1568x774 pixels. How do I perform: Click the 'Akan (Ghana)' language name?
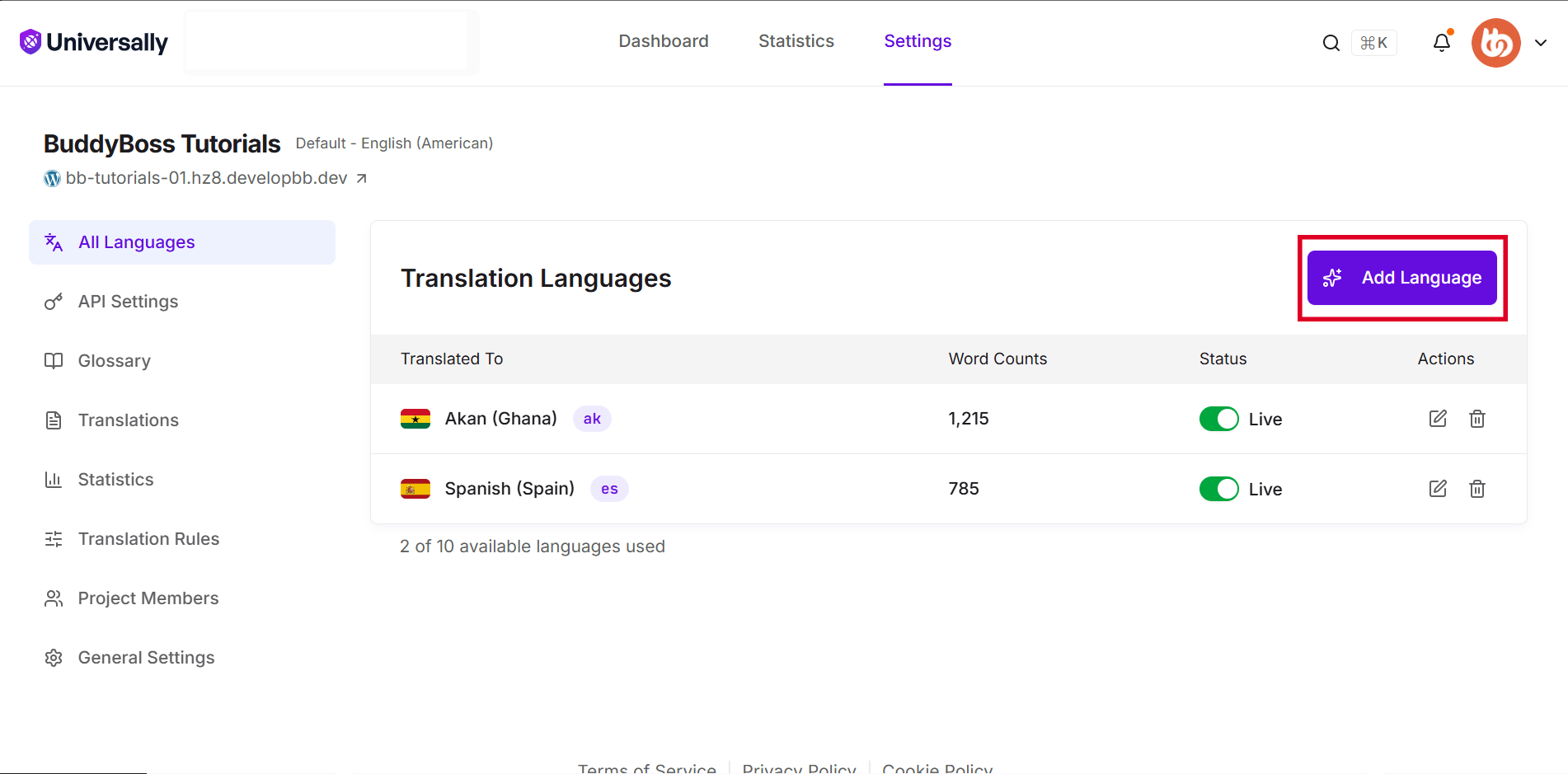[x=500, y=419]
